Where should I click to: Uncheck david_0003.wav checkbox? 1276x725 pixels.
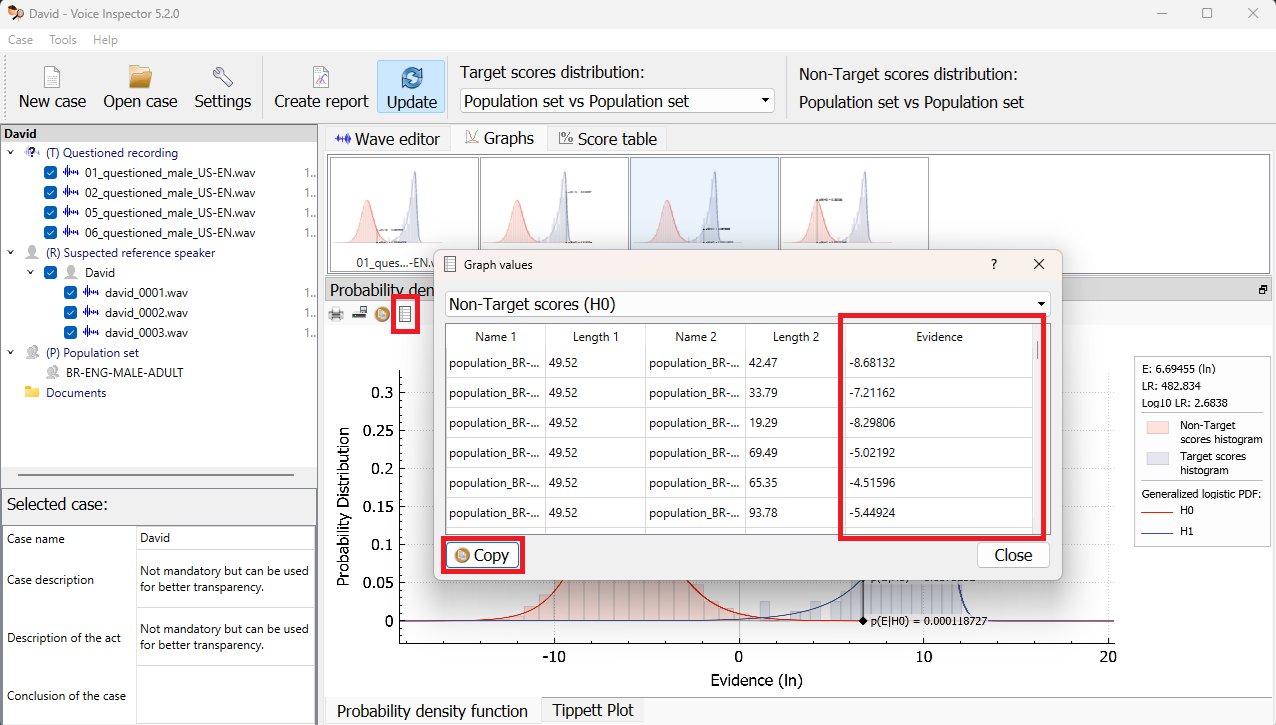71,333
